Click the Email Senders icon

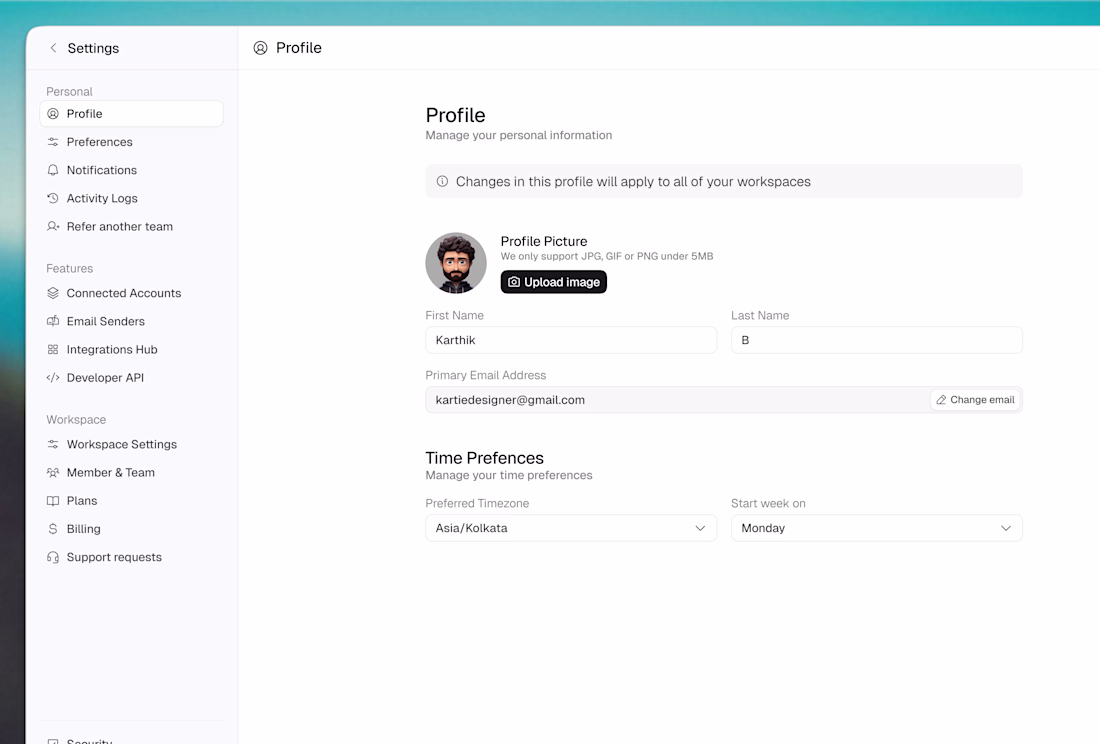[53, 321]
